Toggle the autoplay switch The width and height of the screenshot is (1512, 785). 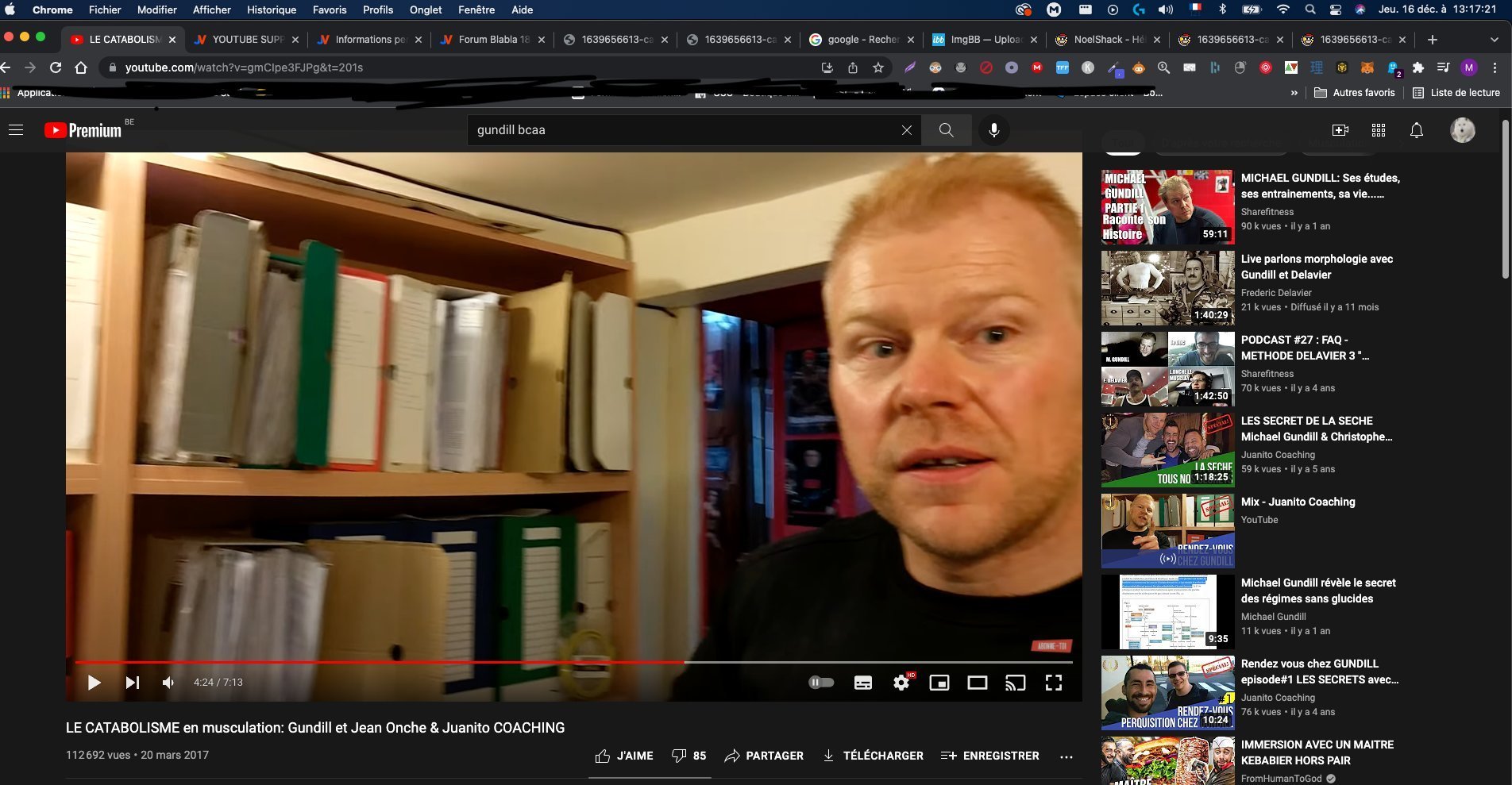pos(821,683)
